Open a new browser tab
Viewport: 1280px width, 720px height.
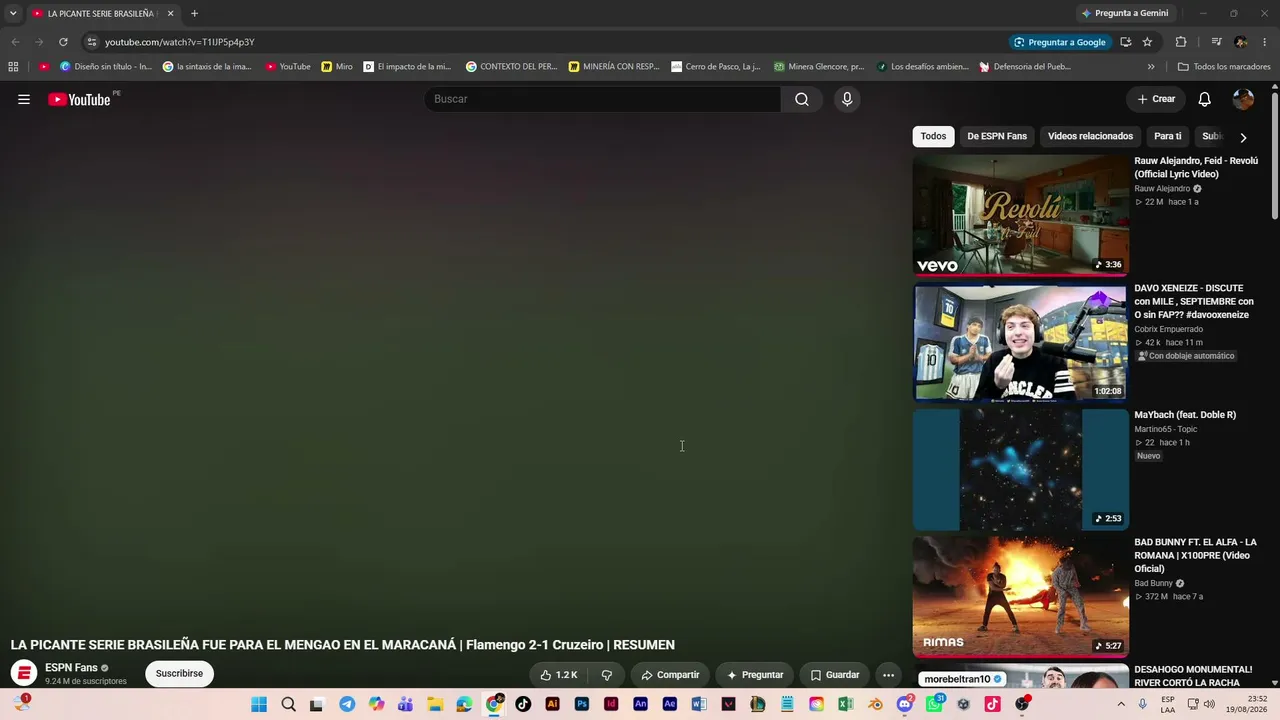(x=194, y=14)
